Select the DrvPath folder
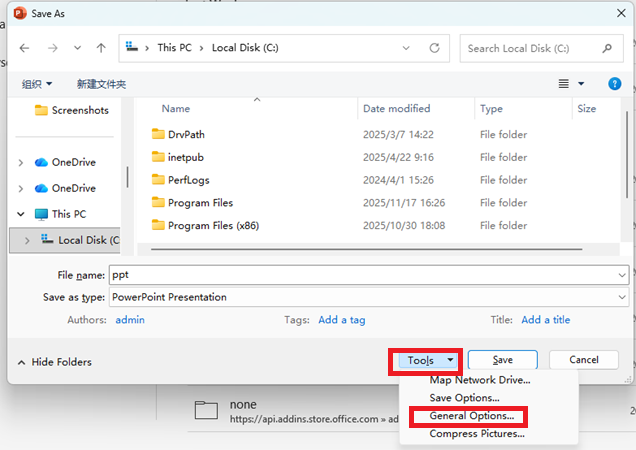This screenshot has width=636, height=450. (178, 134)
